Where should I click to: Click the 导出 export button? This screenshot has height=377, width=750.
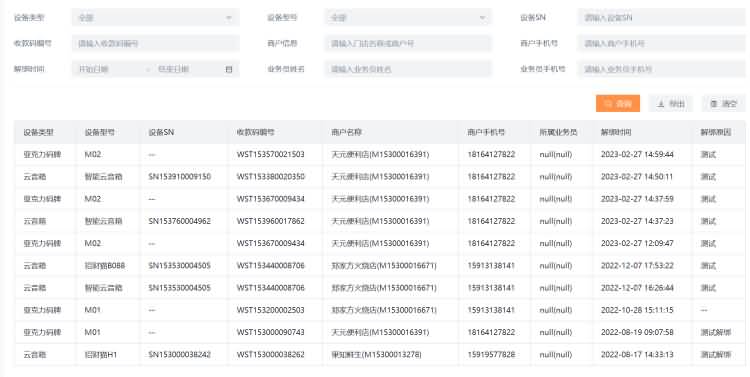pos(671,103)
